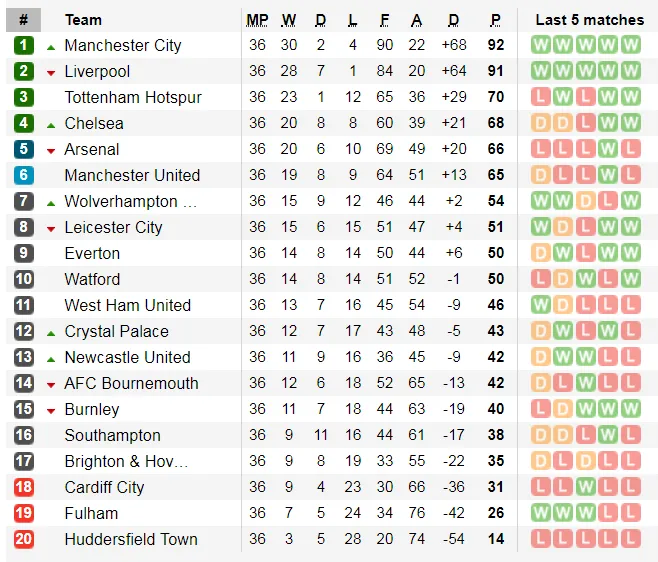Click Tottenham Hotspur's rank 3 badge
The height and width of the screenshot is (562, 658).
click(x=24, y=97)
